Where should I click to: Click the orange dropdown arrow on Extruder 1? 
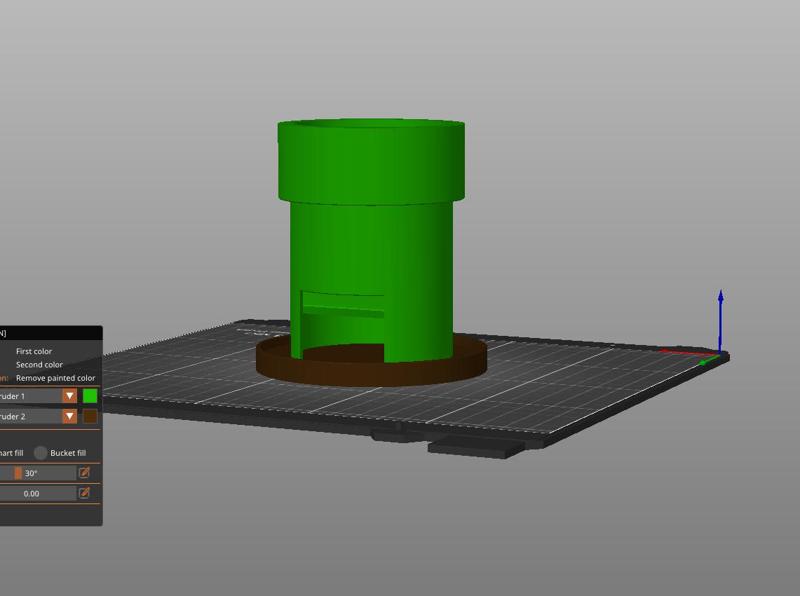point(68,395)
